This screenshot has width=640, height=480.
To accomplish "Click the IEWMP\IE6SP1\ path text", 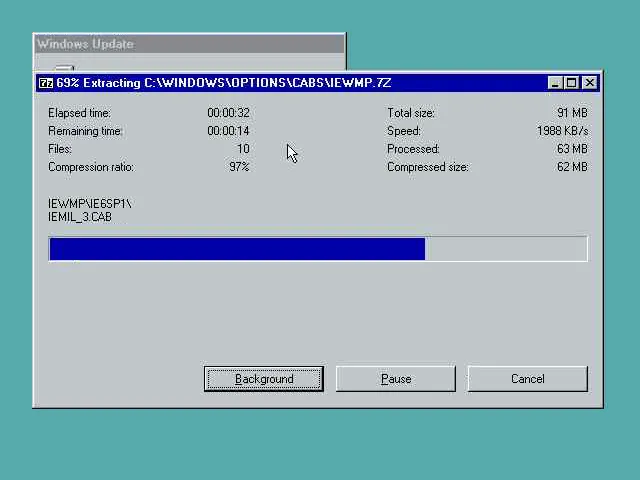I will coord(90,203).
